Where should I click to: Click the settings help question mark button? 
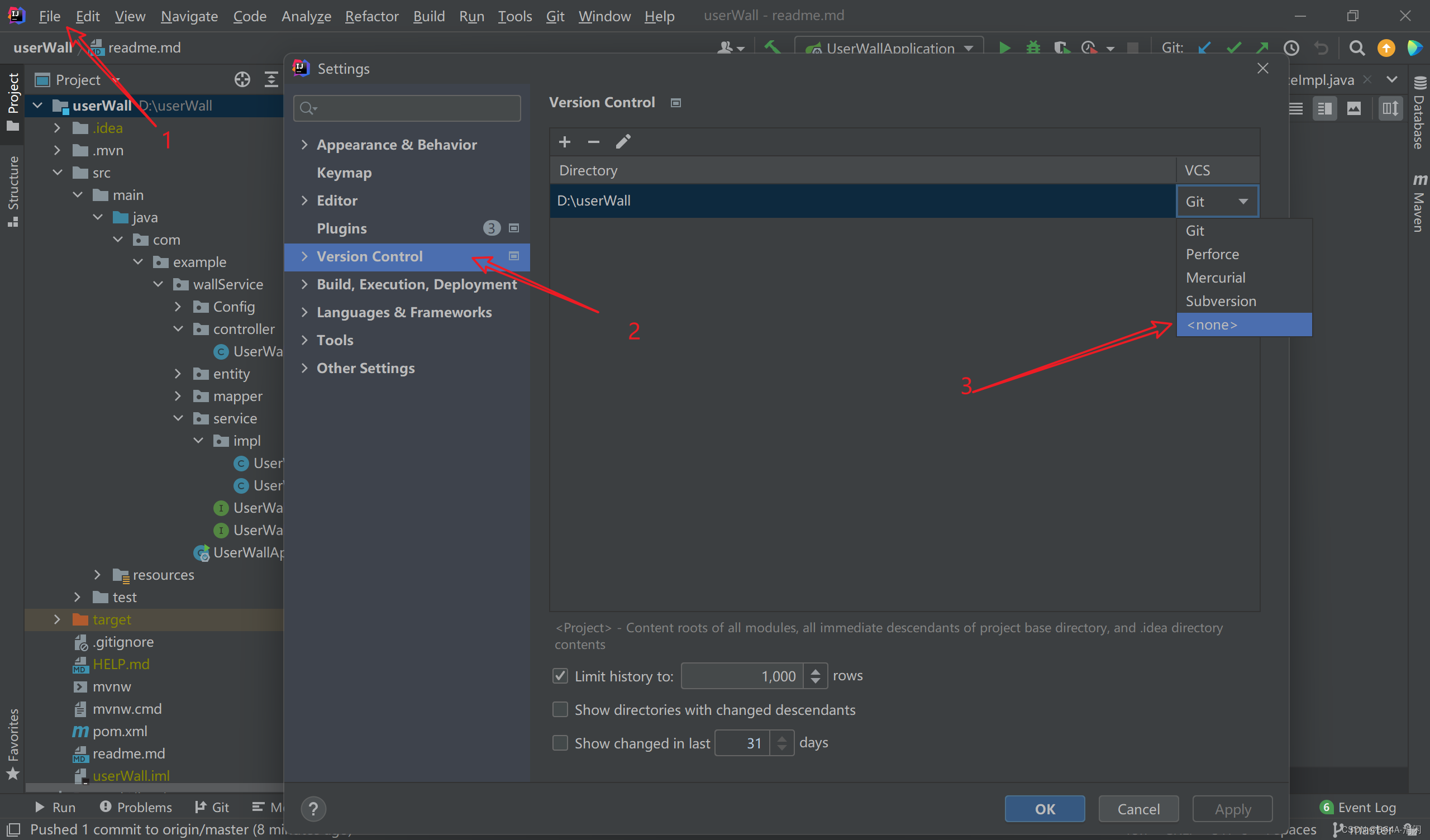point(313,808)
